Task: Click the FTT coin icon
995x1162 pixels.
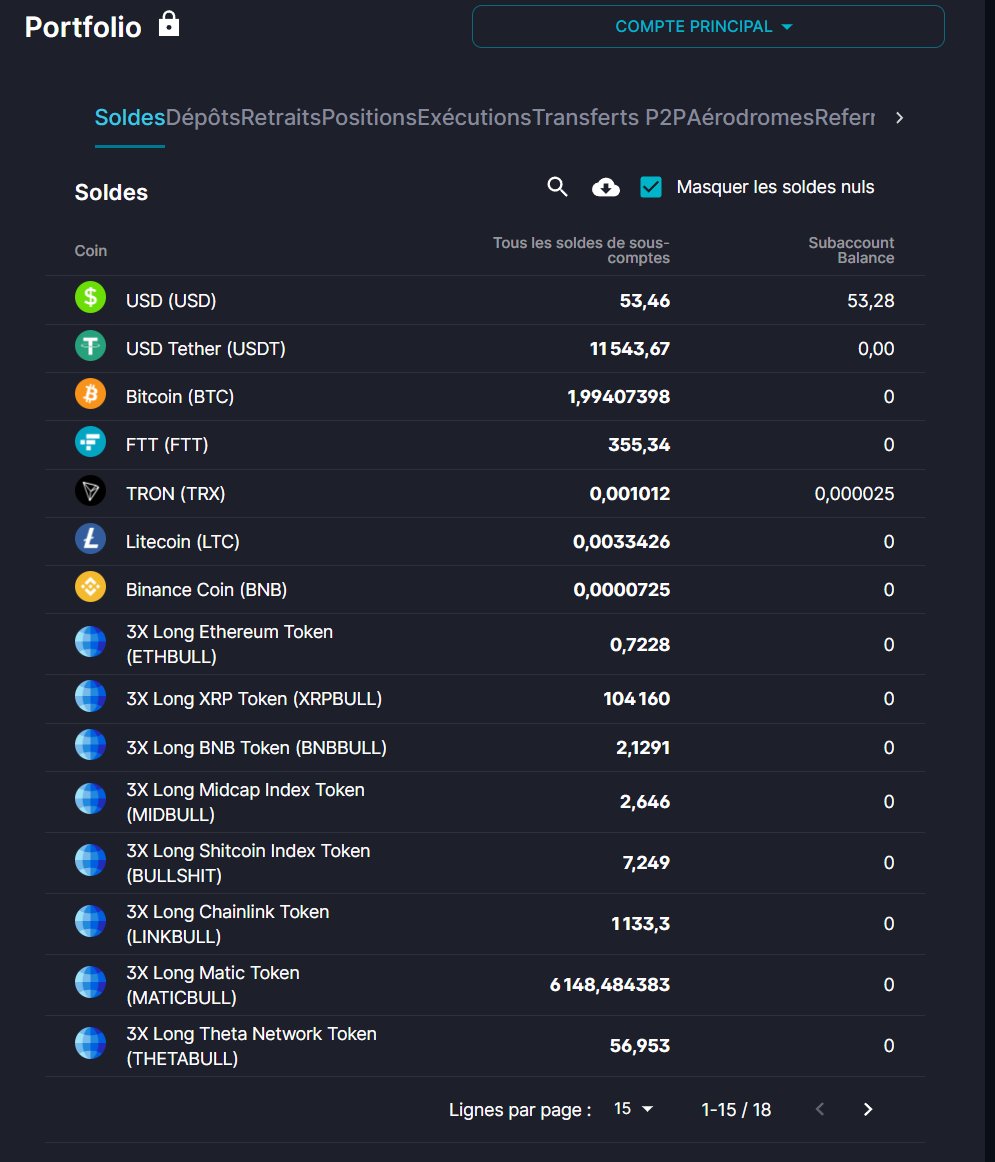Action: click(90, 442)
